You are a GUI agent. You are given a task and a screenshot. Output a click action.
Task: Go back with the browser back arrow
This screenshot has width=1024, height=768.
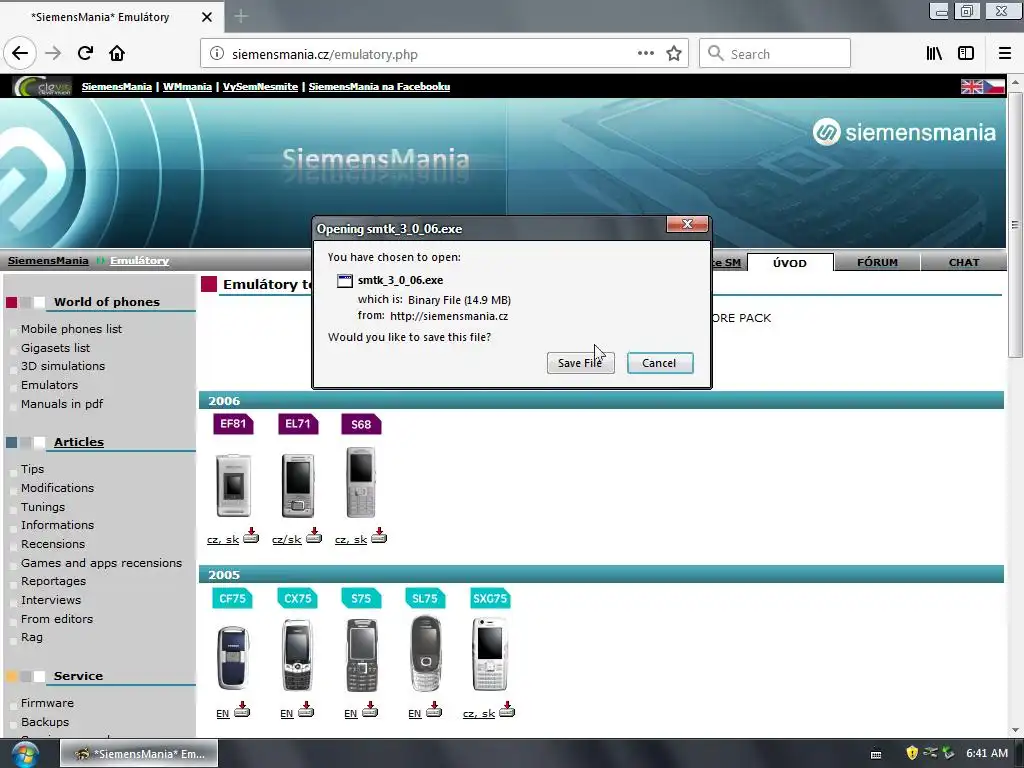pyautogui.click(x=20, y=54)
